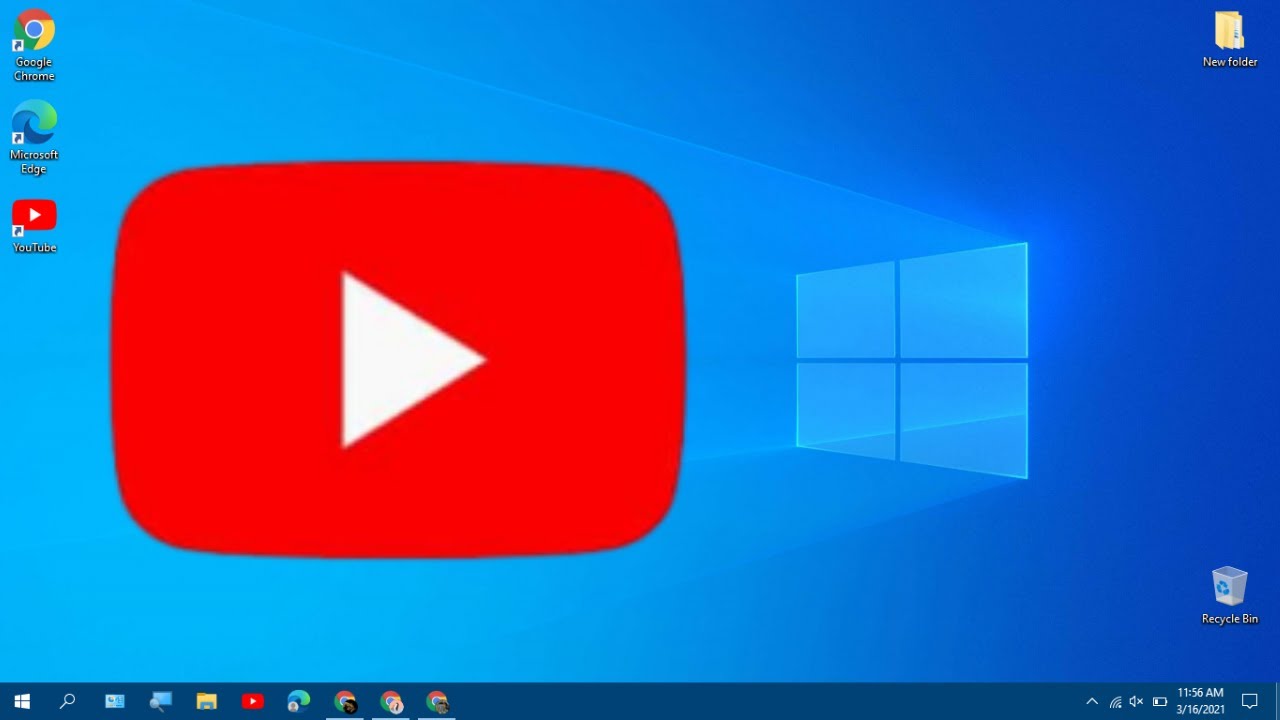Screen dimensions: 1280x720
Task: Unmute the system volume
Action: coord(1136,701)
